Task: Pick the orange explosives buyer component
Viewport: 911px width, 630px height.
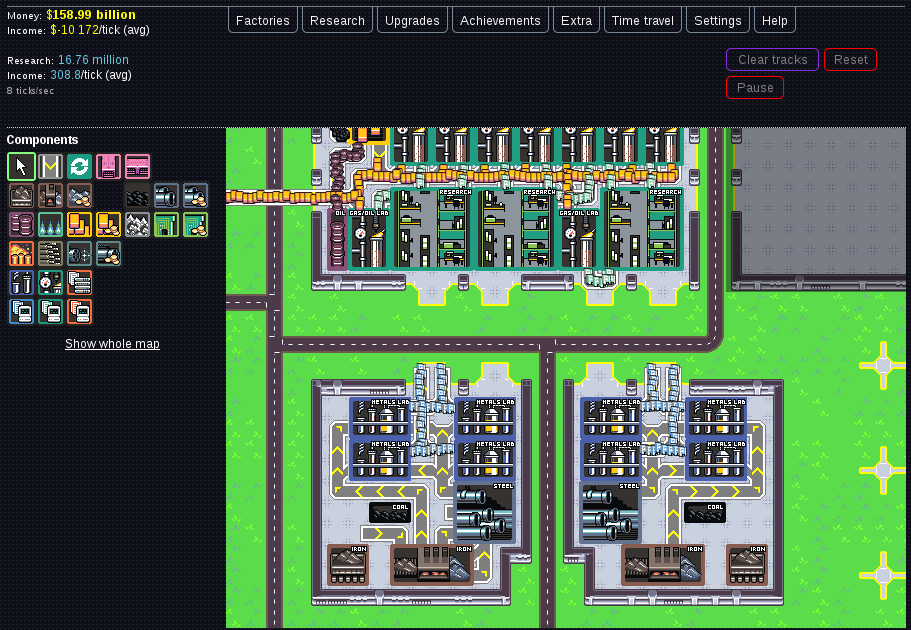Action: tap(21, 254)
